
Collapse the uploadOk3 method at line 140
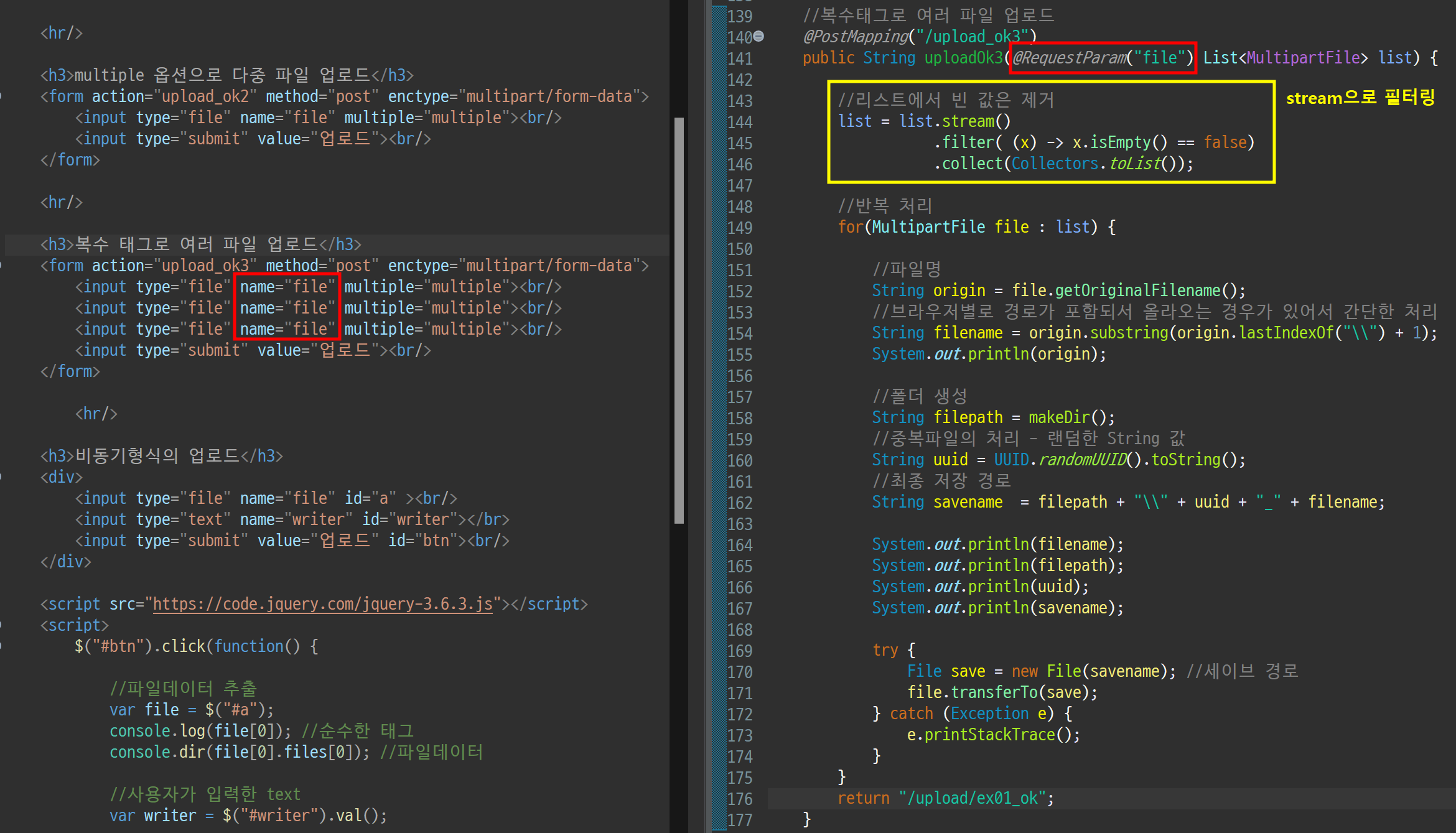(758, 37)
